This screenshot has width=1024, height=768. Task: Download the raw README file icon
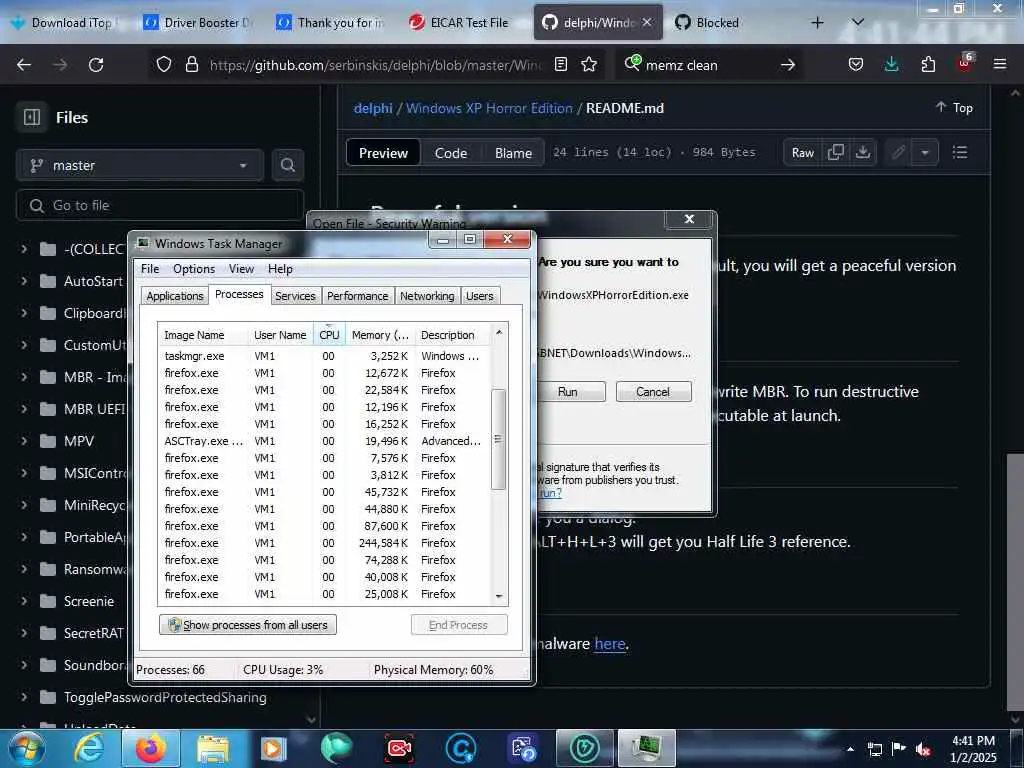pyautogui.click(x=863, y=152)
